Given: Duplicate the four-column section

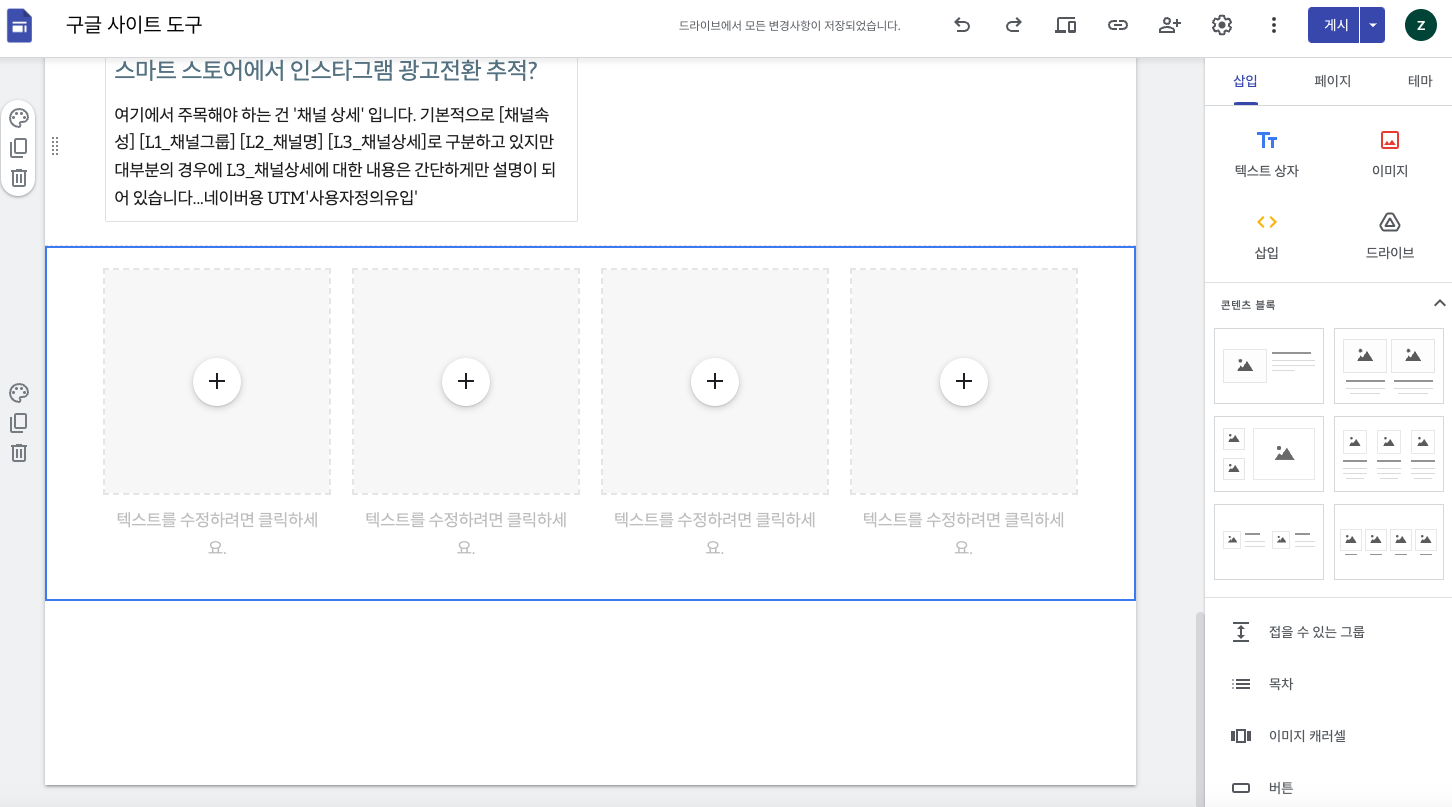Looking at the screenshot, I should click(x=19, y=422).
